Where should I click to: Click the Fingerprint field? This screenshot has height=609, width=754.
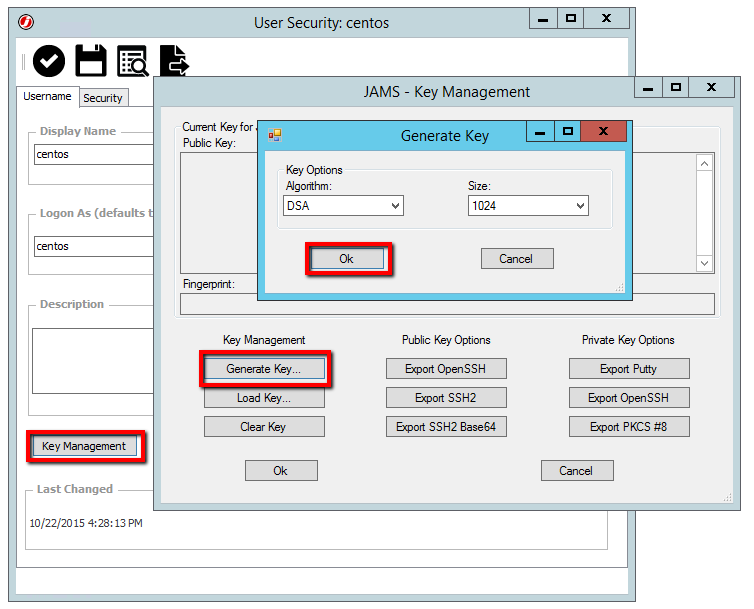click(447, 304)
